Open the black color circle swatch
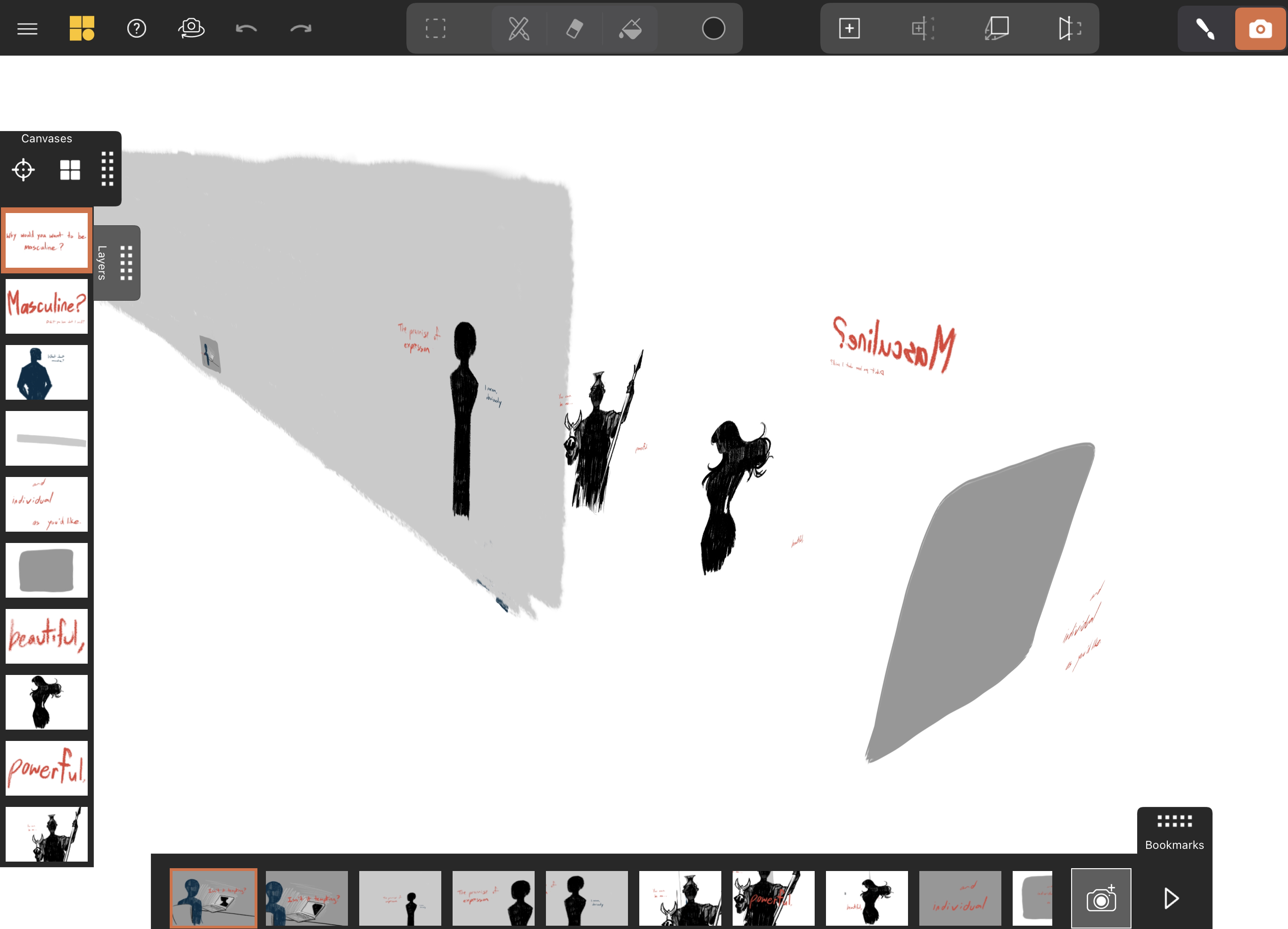This screenshot has width=1288, height=929. (x=713, y=28)
